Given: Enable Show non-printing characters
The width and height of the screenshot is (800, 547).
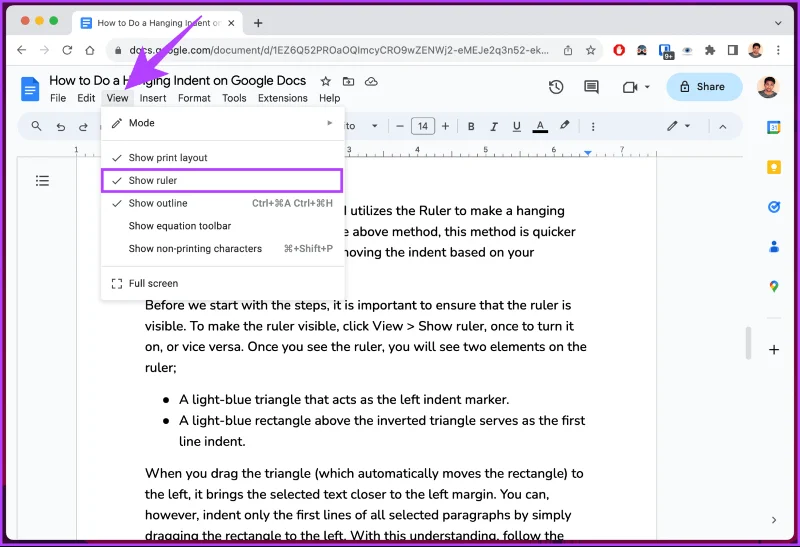Looking at the screenshot, I should [222, 248].
